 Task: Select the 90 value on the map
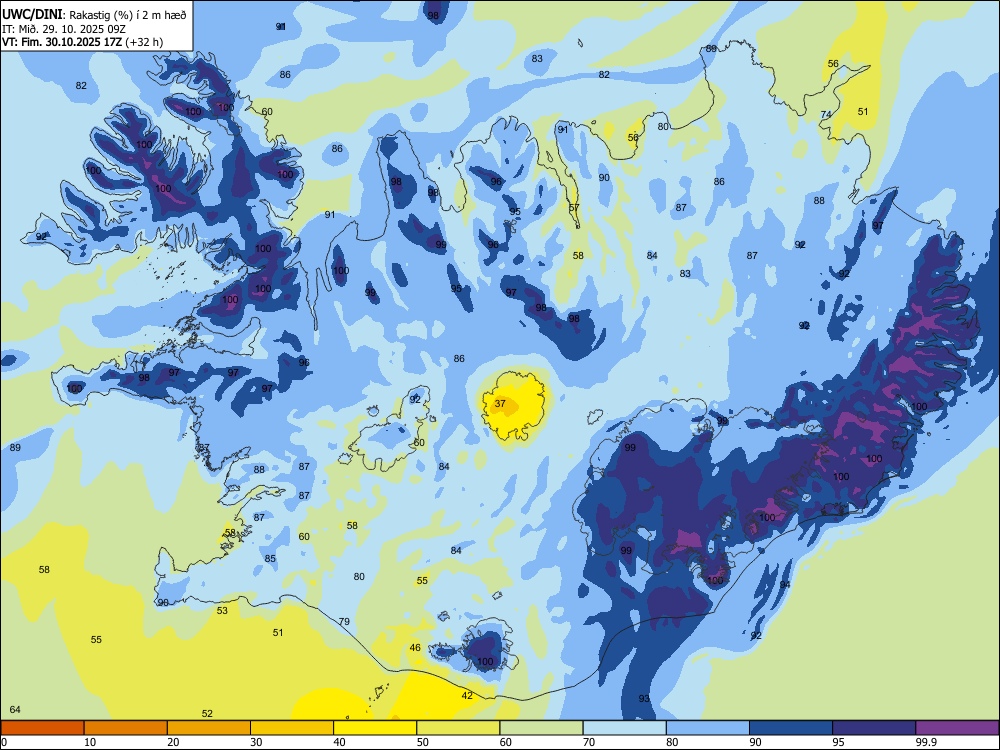pyautogui.click(x=604, y=177)
